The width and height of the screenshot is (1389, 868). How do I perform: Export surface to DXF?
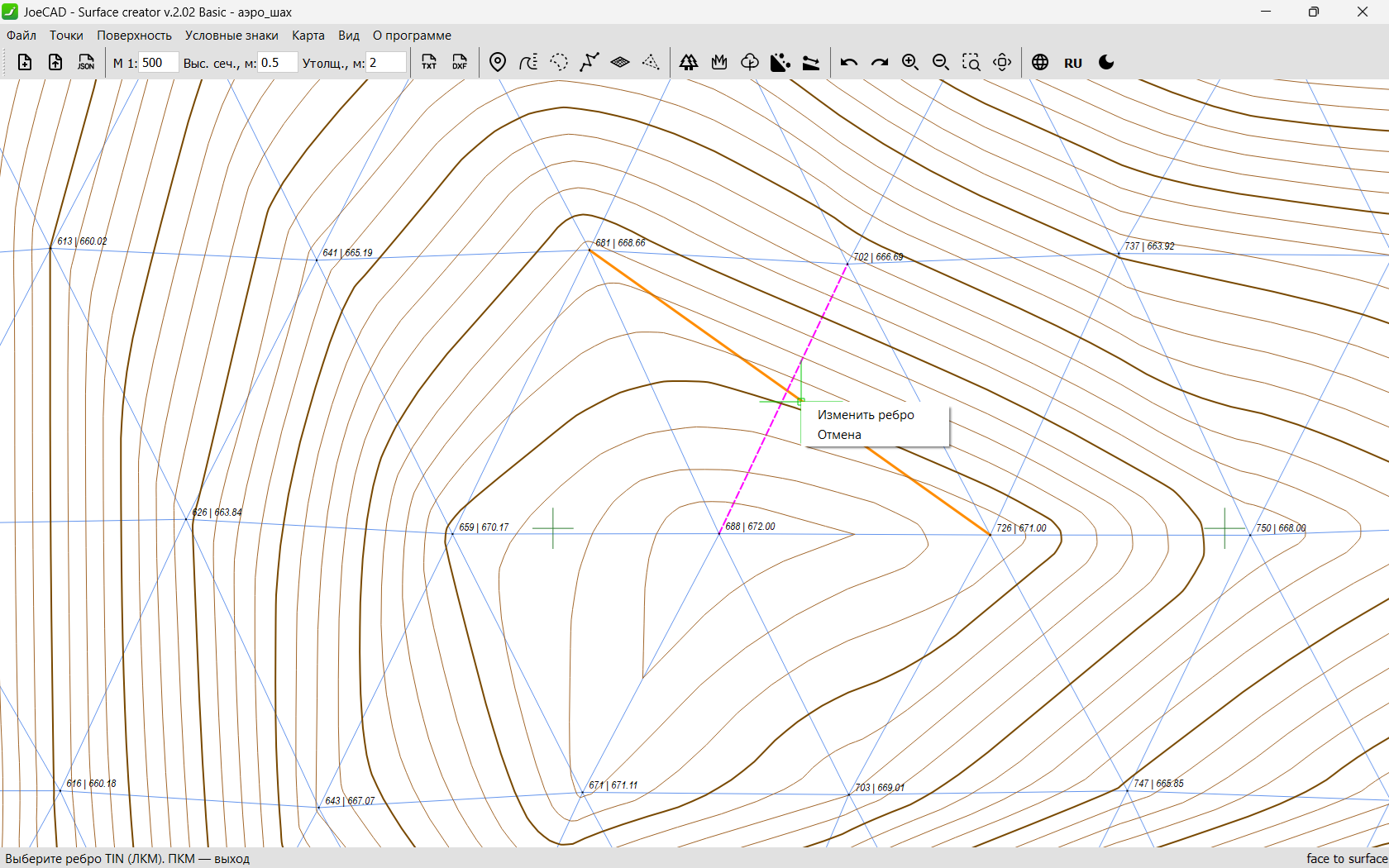(x=460, y=63)
